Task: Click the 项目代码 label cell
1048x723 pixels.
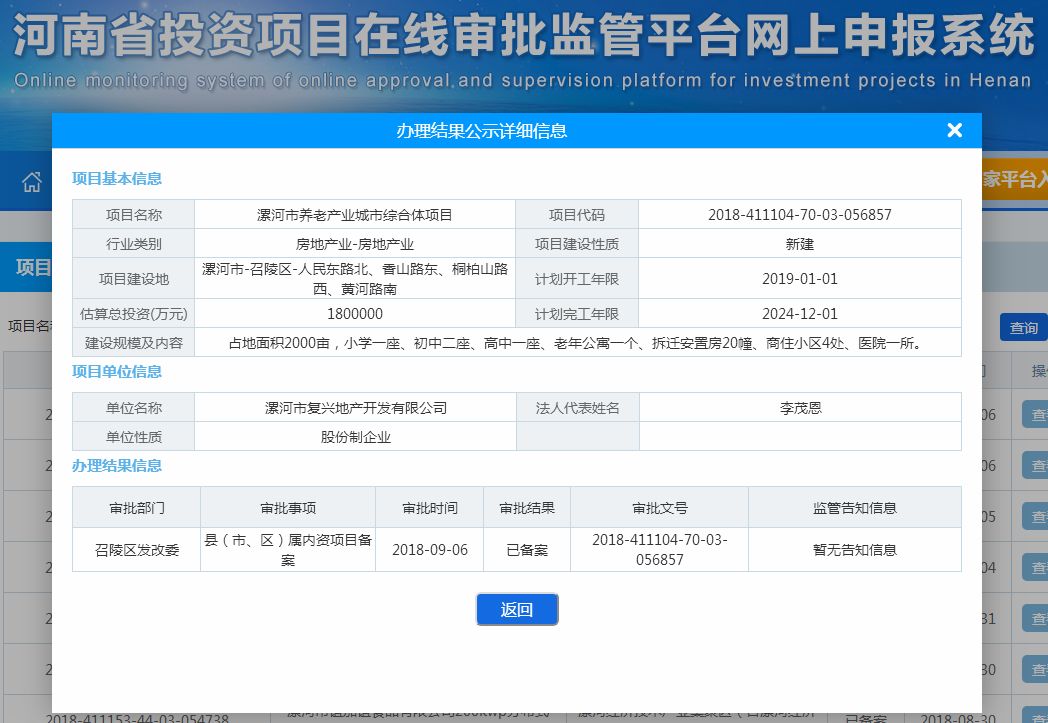Action: click(577, 214)
